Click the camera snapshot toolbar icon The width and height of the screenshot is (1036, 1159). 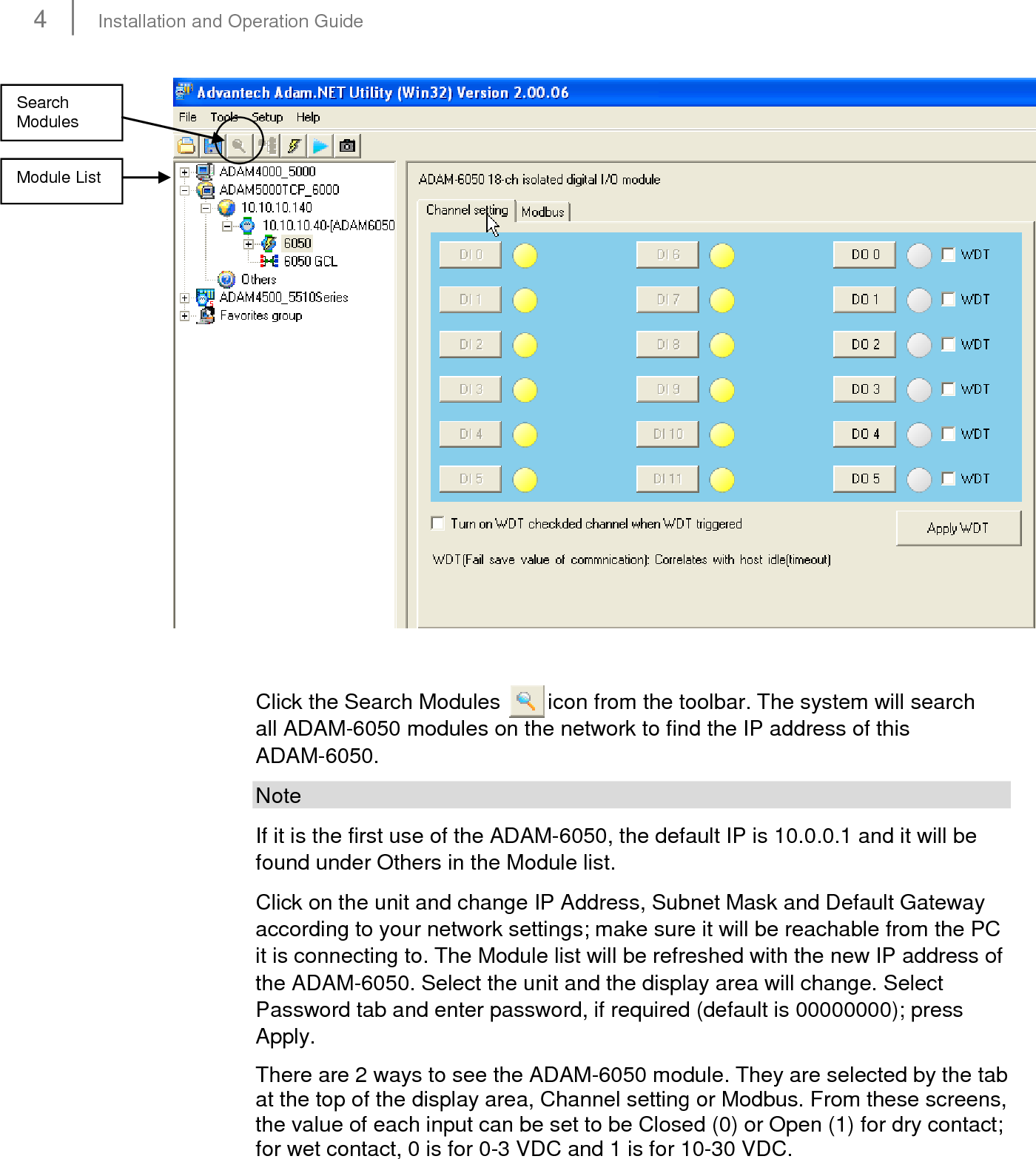348,145
